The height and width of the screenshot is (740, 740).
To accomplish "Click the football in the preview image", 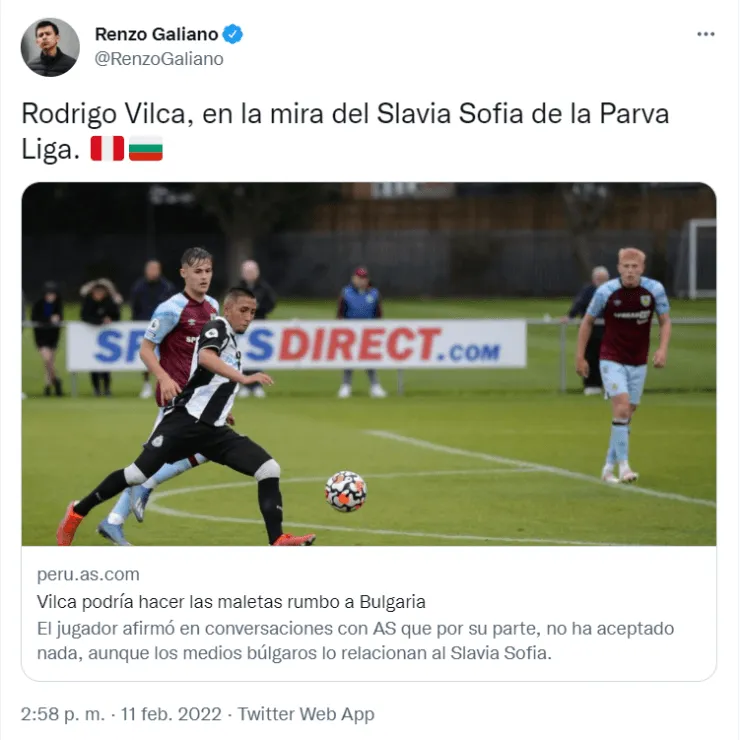I will pos(346,491).
